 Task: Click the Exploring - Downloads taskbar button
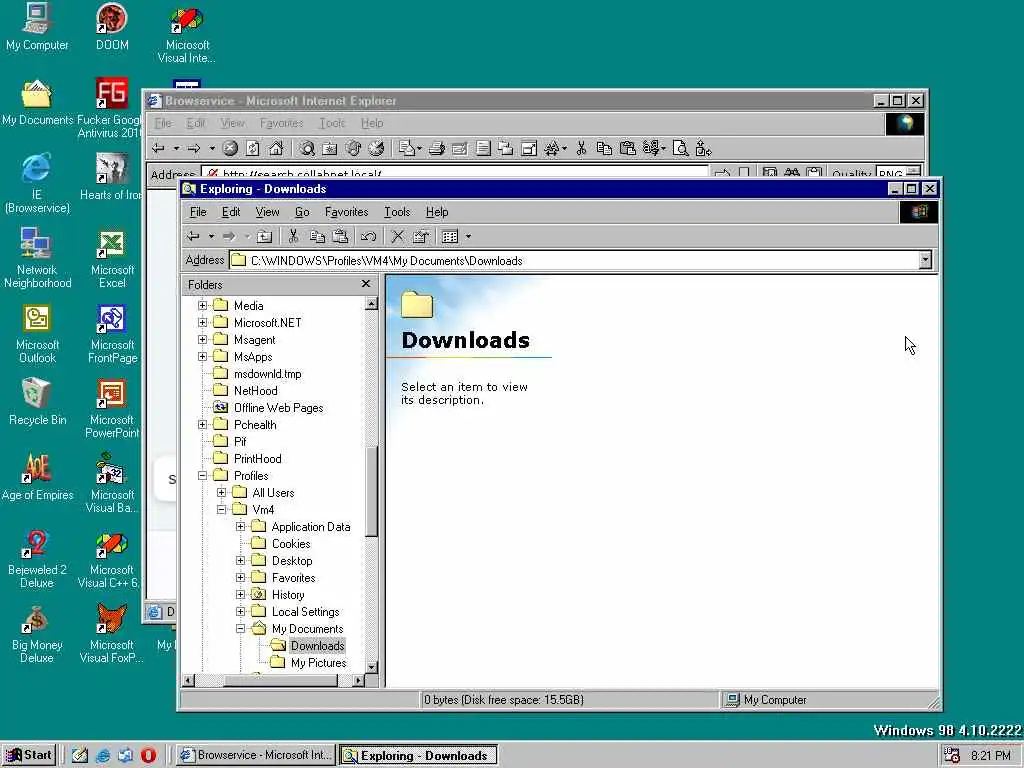[x=418, y=755]
